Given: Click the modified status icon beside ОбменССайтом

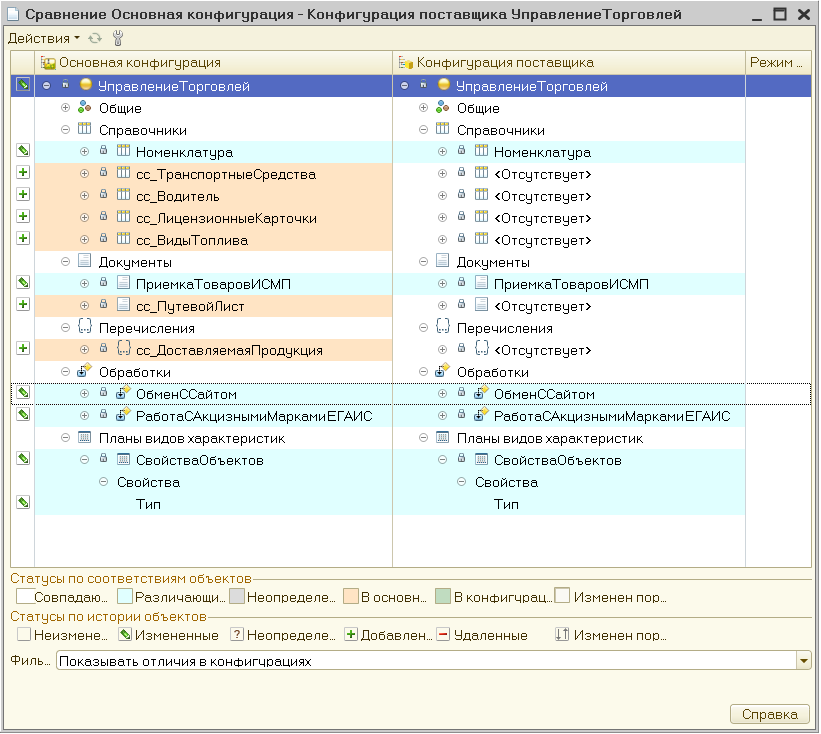Looking at the screenshot, I should tap(22, 394).
